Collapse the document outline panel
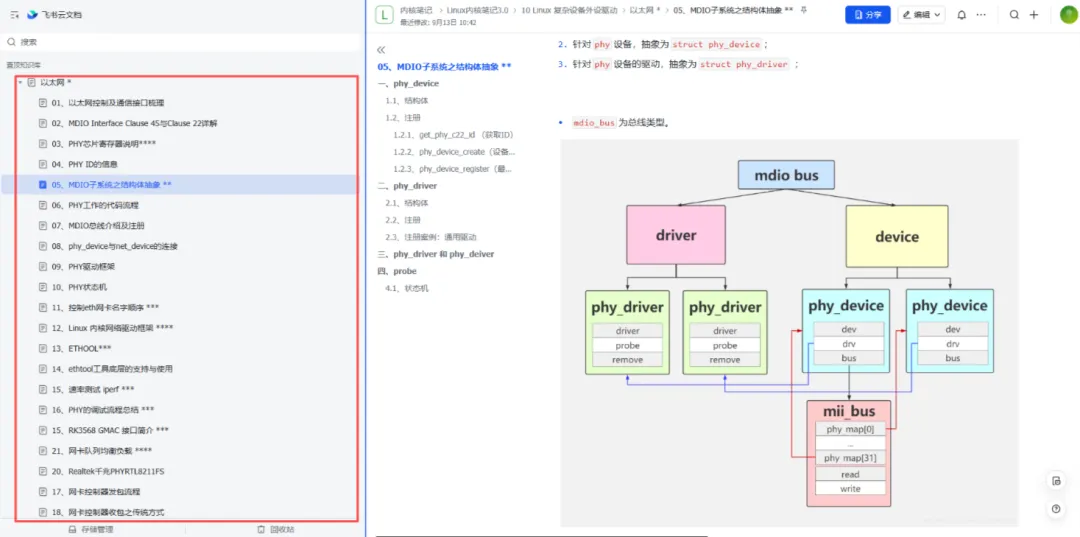The image size is (1080, 537). pos(382,50)
